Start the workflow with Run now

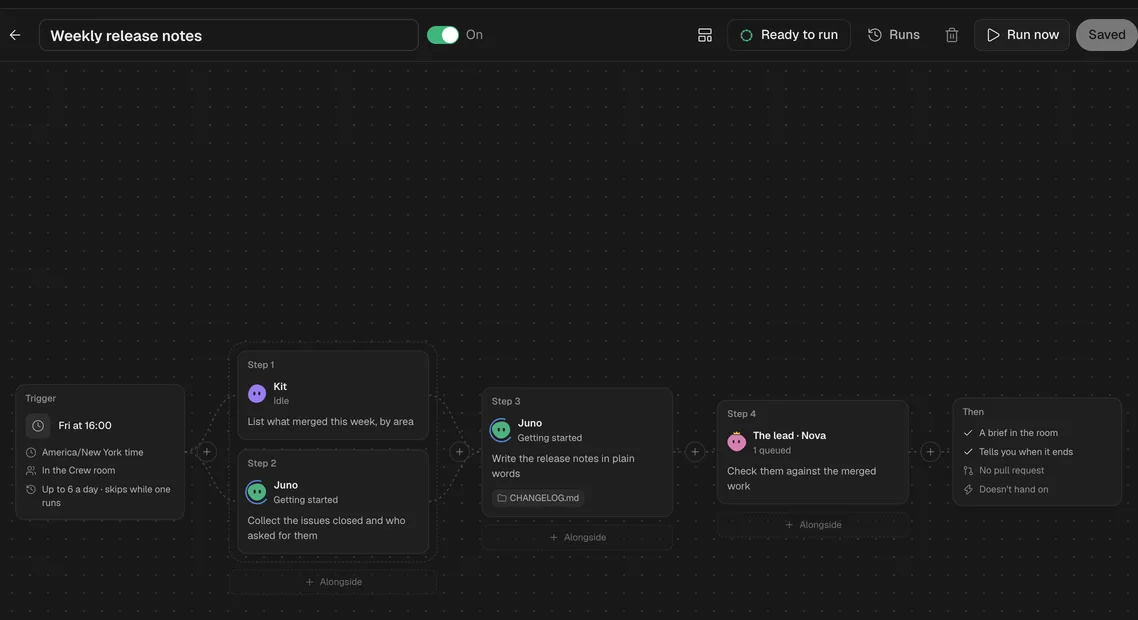[x=1022, y=35]
